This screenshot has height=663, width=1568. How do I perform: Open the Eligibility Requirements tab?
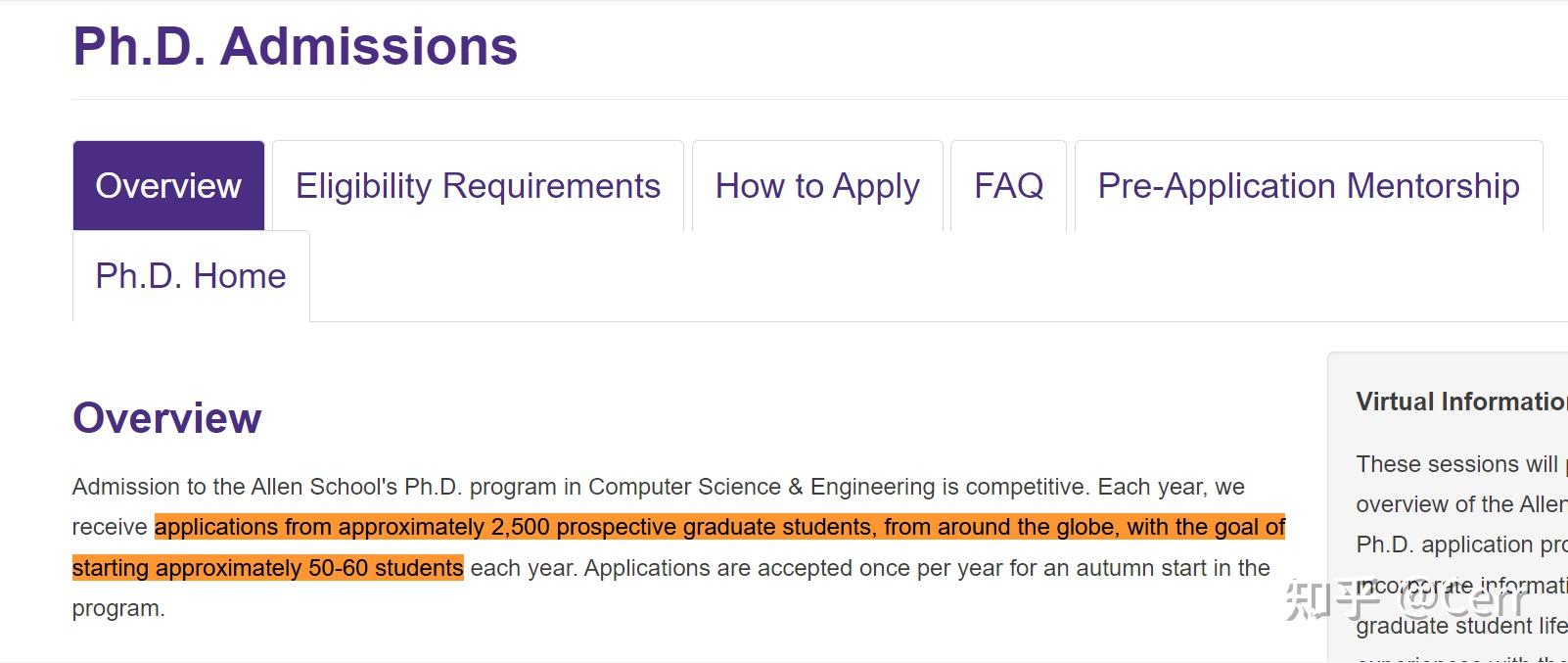coord(478,186)
